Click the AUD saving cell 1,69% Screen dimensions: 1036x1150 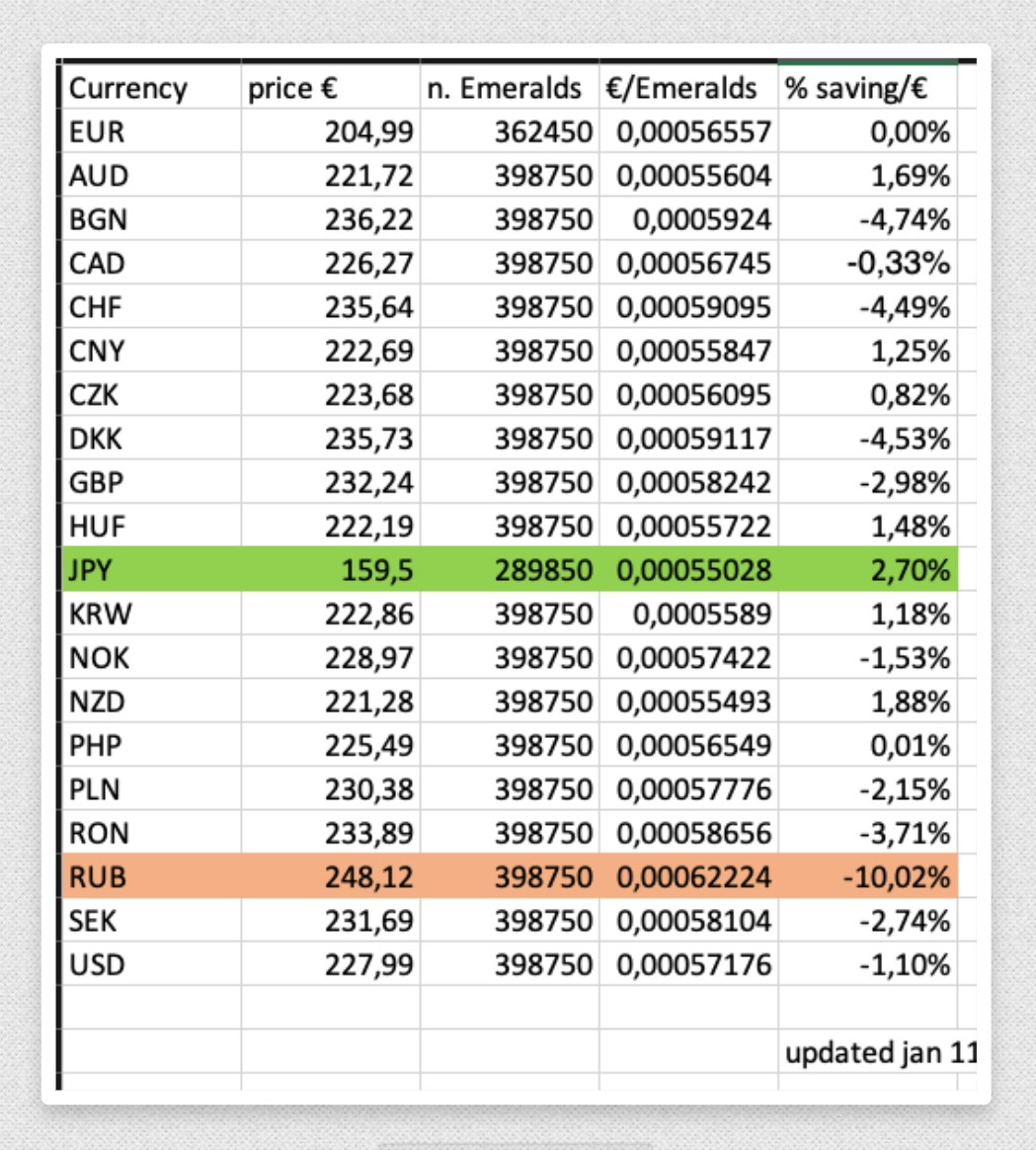(x=867, y=175)
